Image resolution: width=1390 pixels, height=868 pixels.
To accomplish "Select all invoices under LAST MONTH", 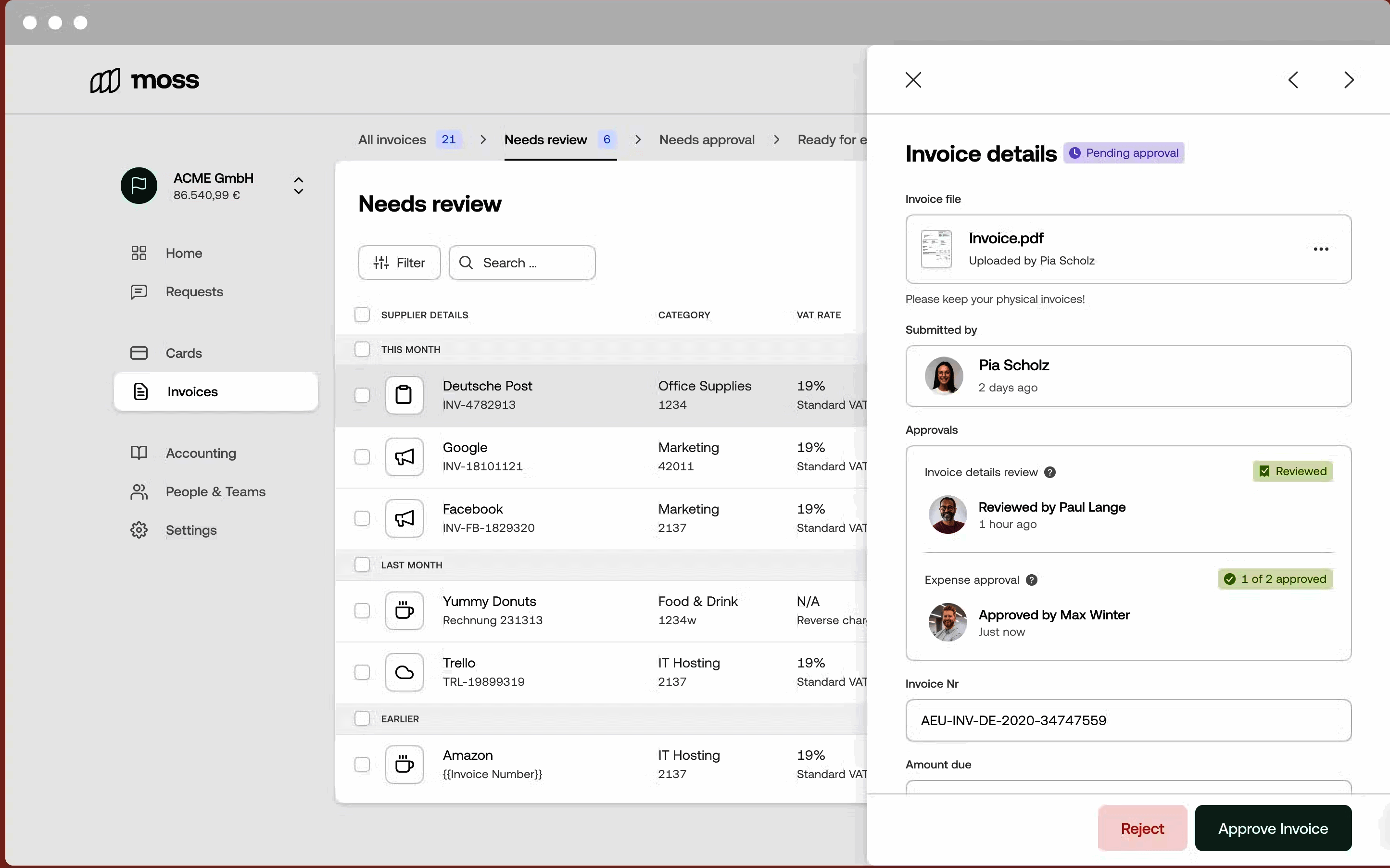I will click(362, 565).
